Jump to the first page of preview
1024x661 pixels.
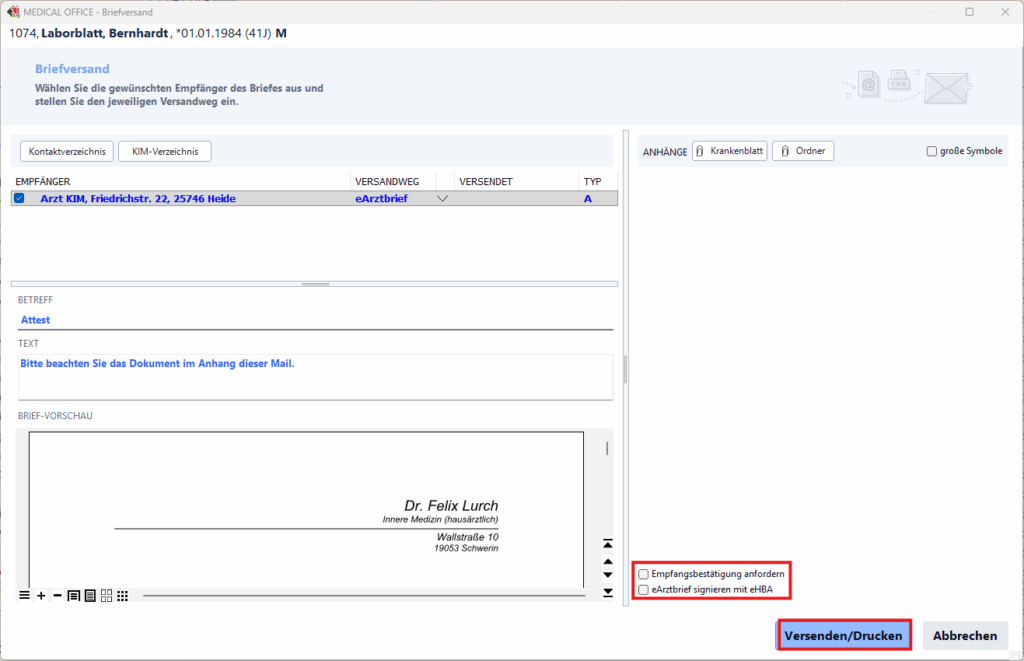(607, 544)
